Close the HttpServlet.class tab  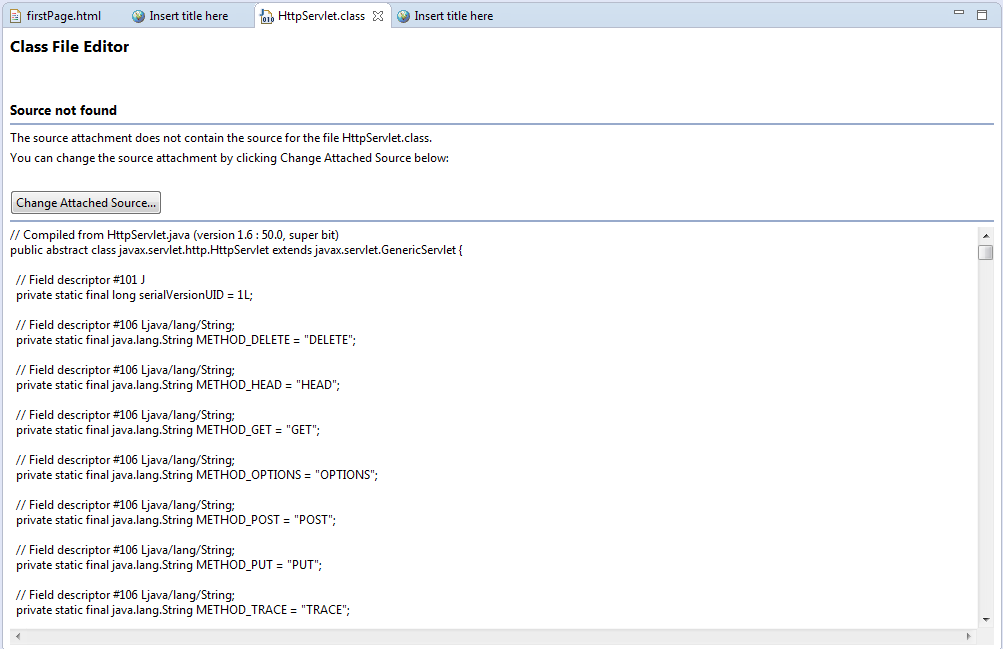[378, 16]
